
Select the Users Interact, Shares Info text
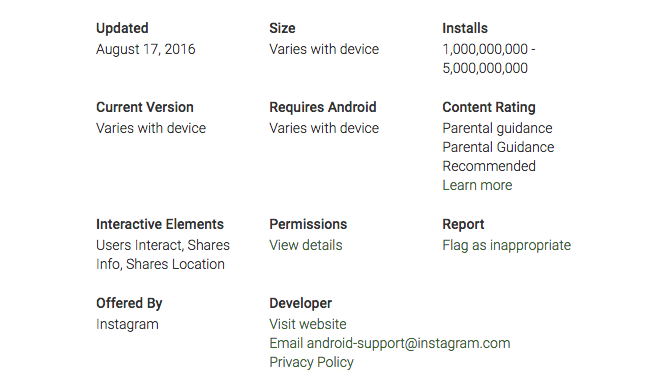(x=163, y=254)
